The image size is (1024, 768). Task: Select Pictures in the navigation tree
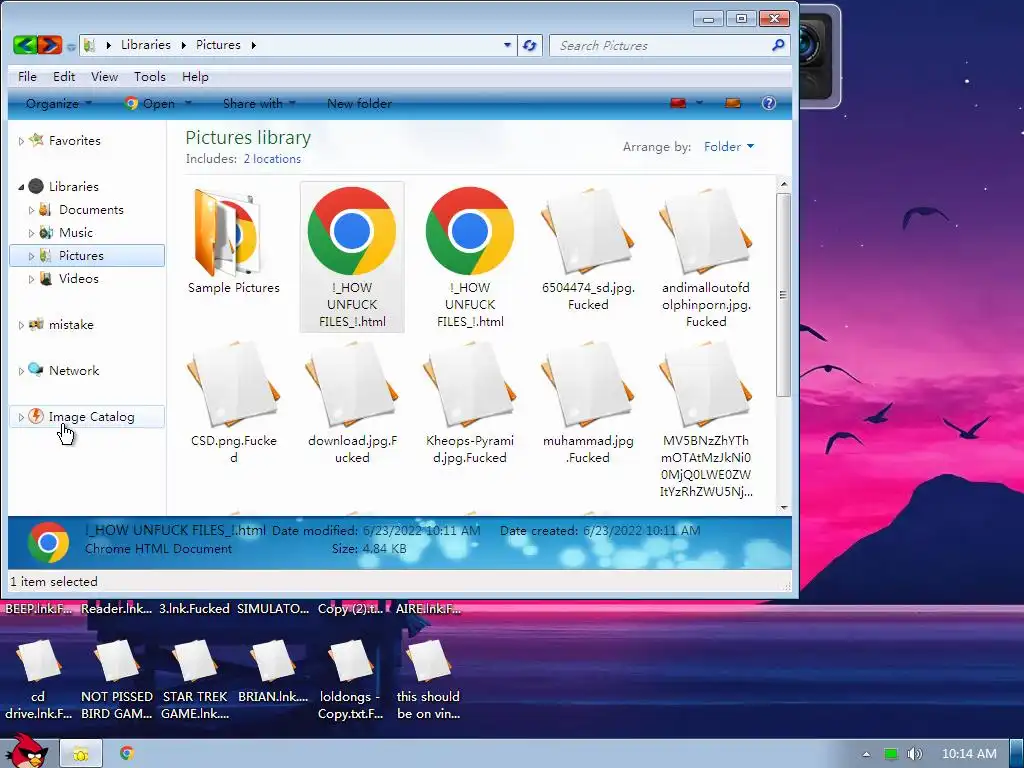(x=88, y=255)
